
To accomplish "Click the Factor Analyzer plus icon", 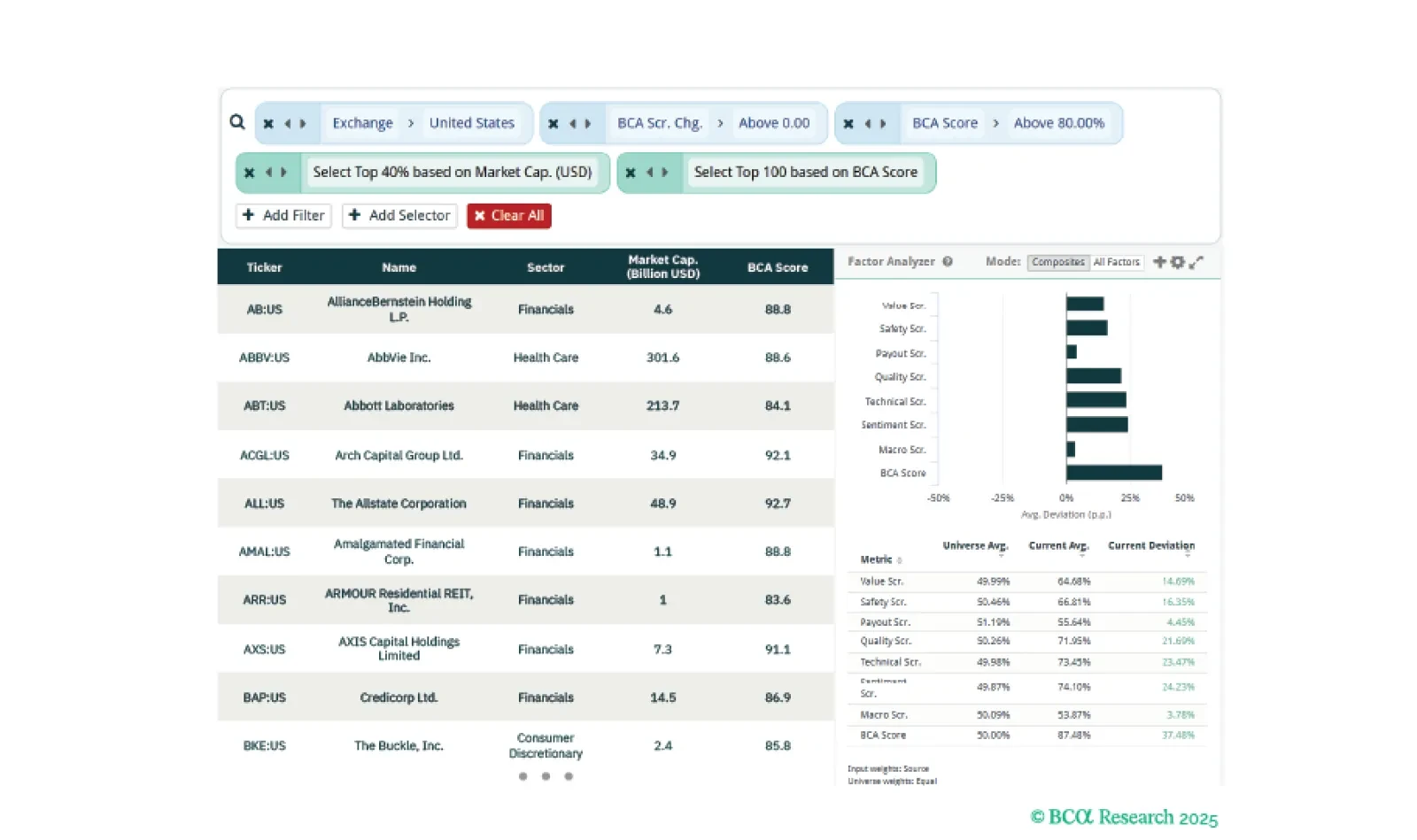I will point(1158,262).
